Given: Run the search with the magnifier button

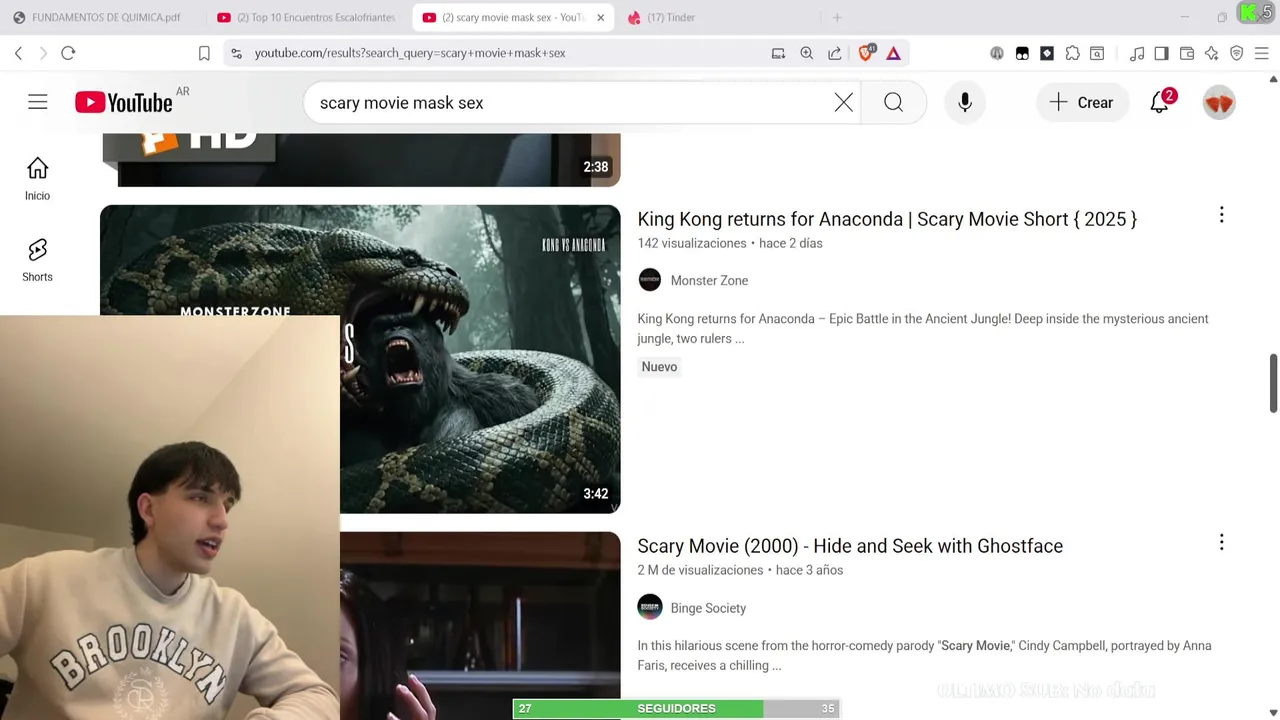Looking at the screenshot, I should coord(893,102).
